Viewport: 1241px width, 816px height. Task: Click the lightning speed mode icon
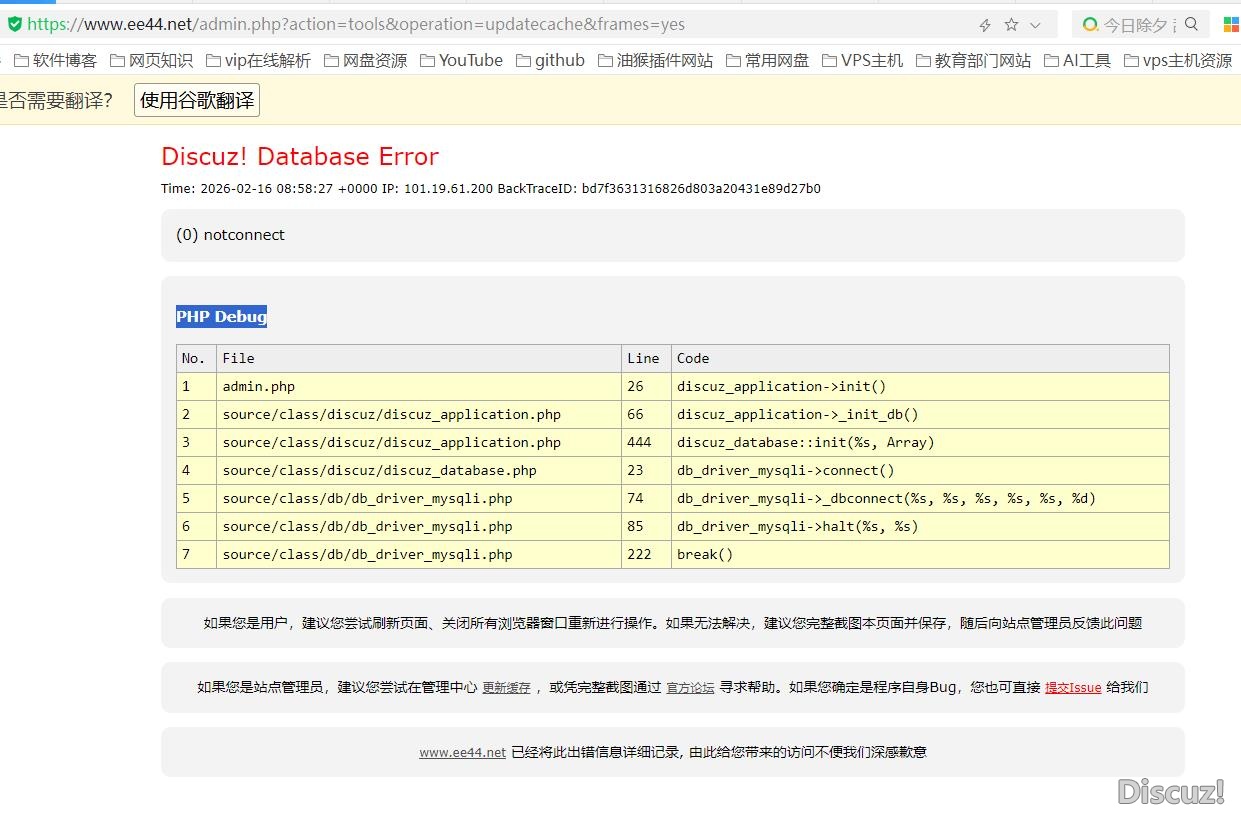point(985,25)
